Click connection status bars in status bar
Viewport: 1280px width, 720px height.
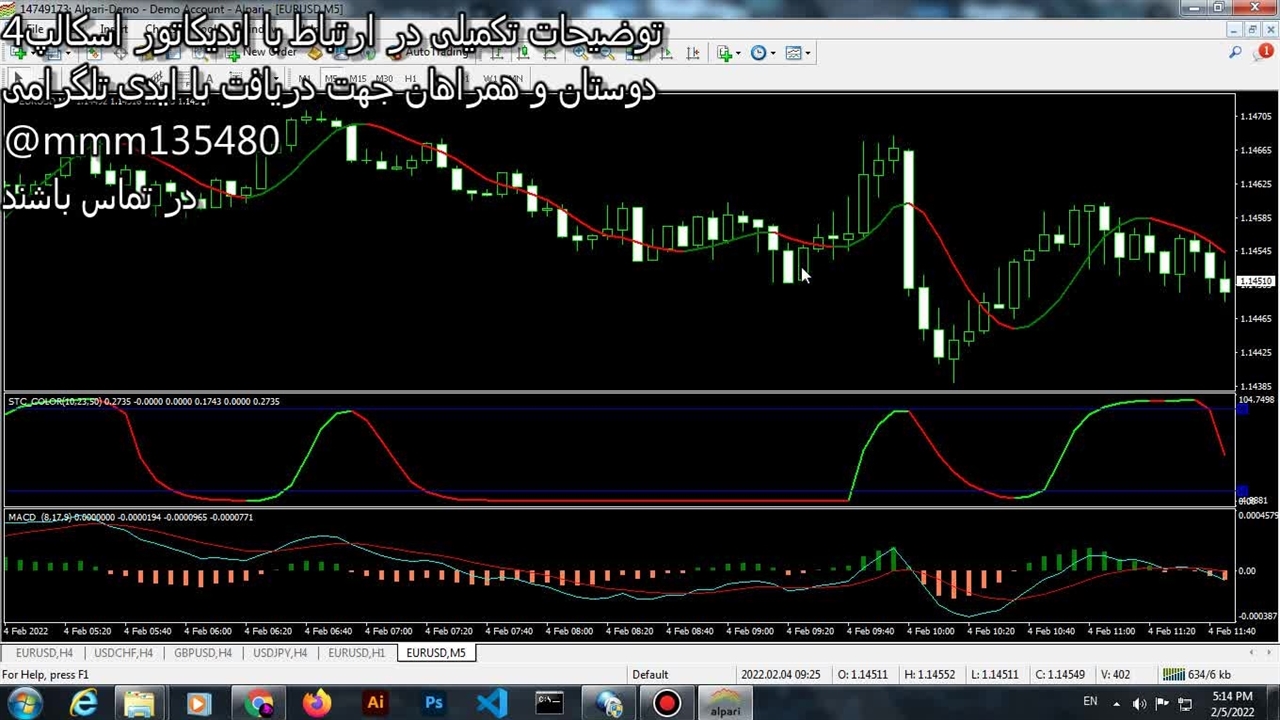tap(1173, 675)
